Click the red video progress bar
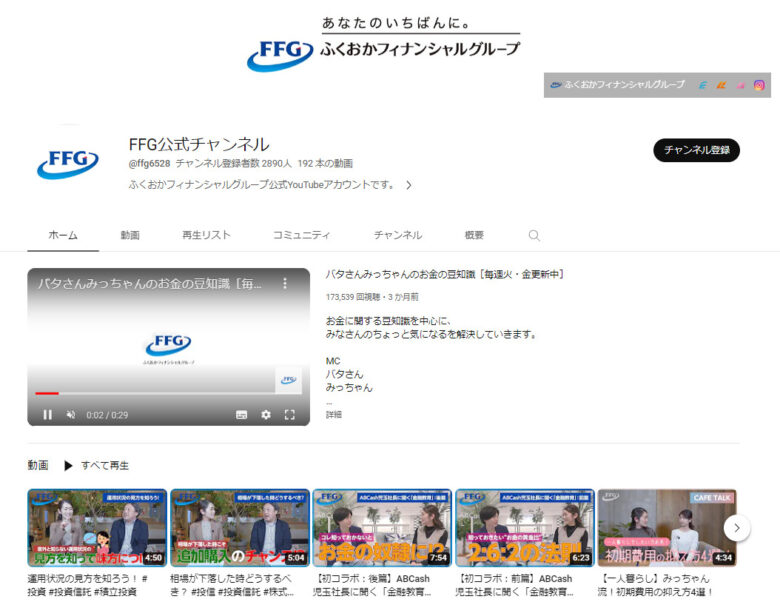 click(x=47, y=393)
